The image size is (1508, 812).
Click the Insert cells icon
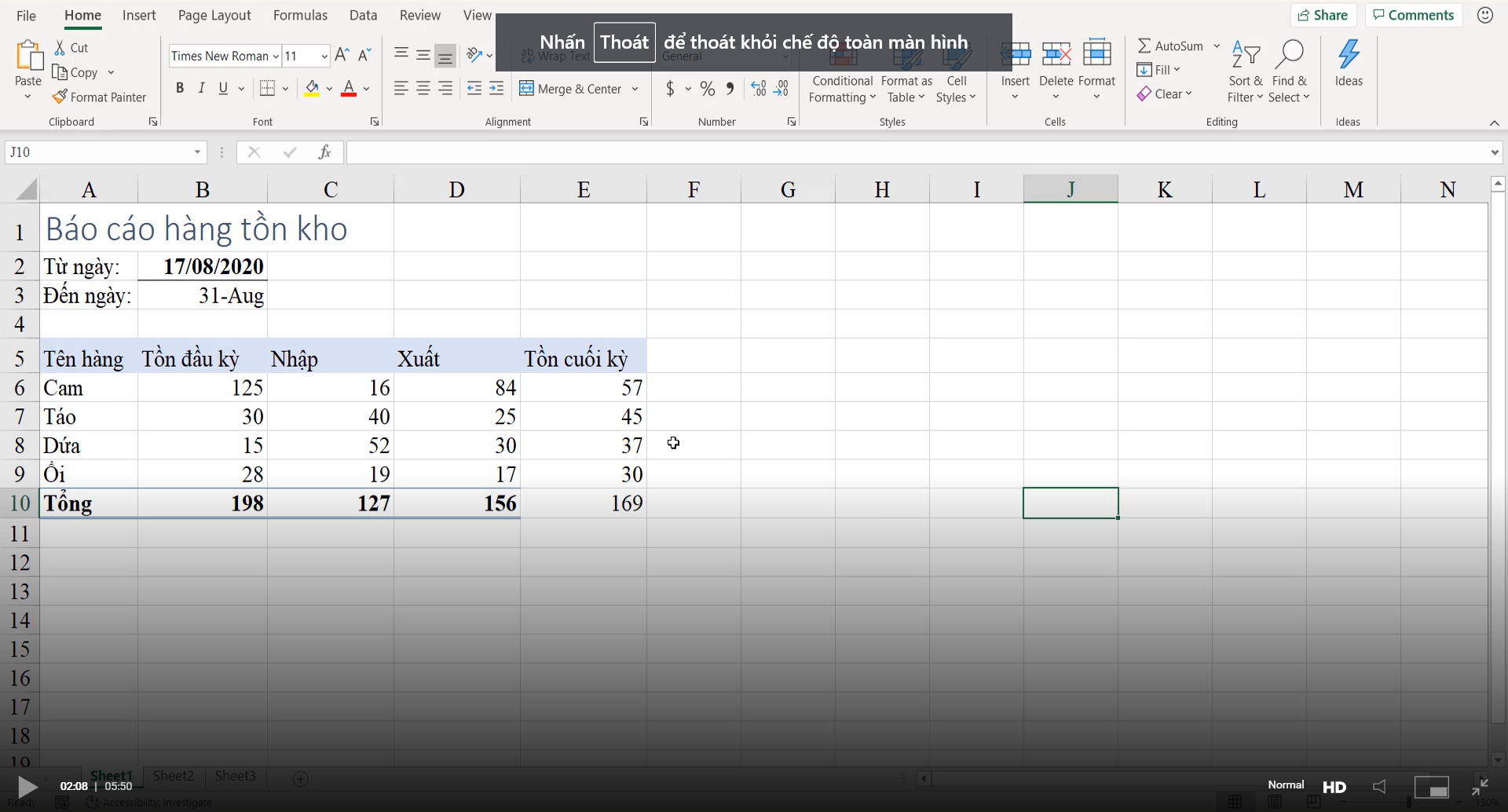1016,53
